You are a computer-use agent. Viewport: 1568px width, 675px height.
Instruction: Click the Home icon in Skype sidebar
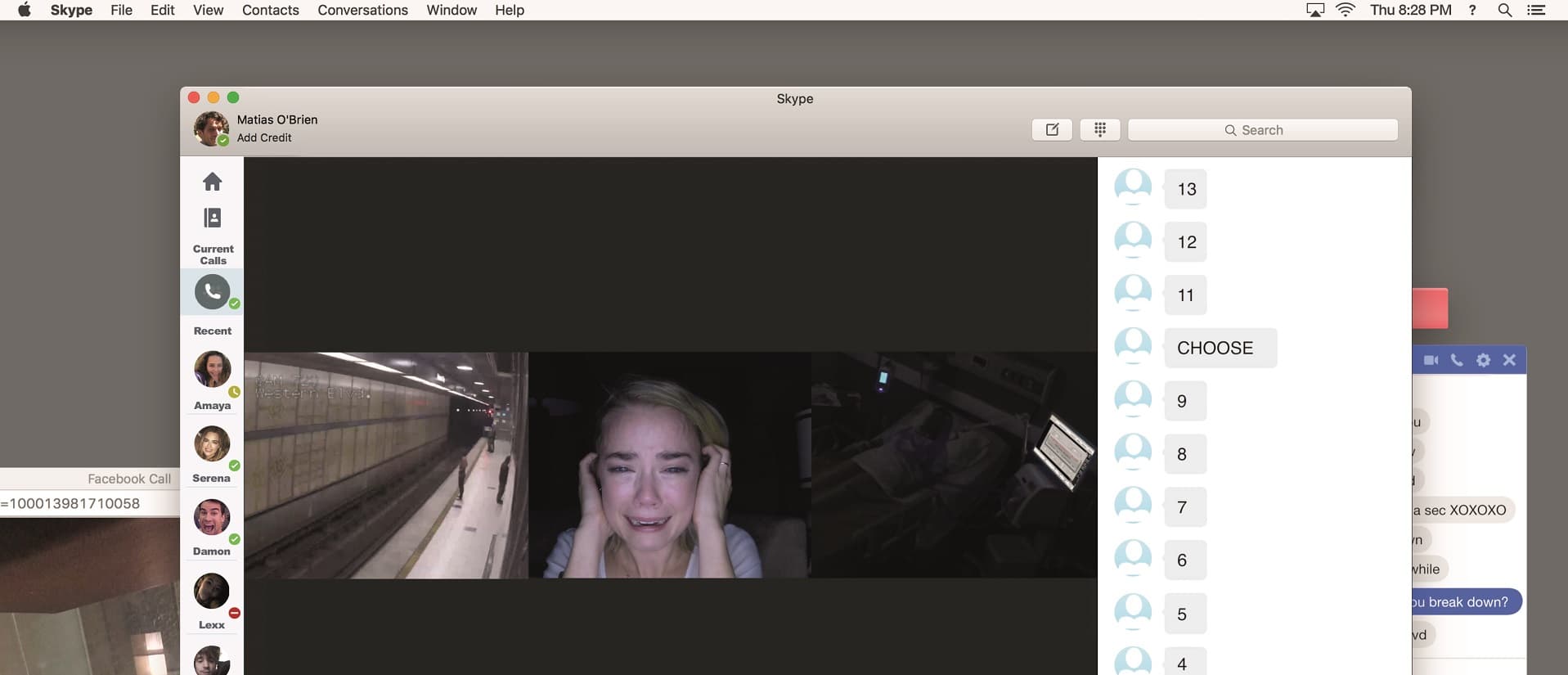212,182
